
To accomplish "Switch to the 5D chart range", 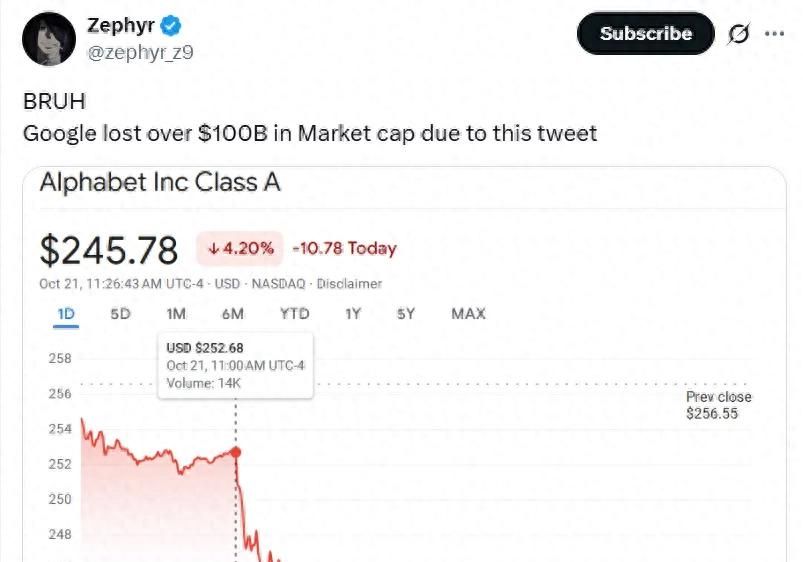I will (120, 314).
